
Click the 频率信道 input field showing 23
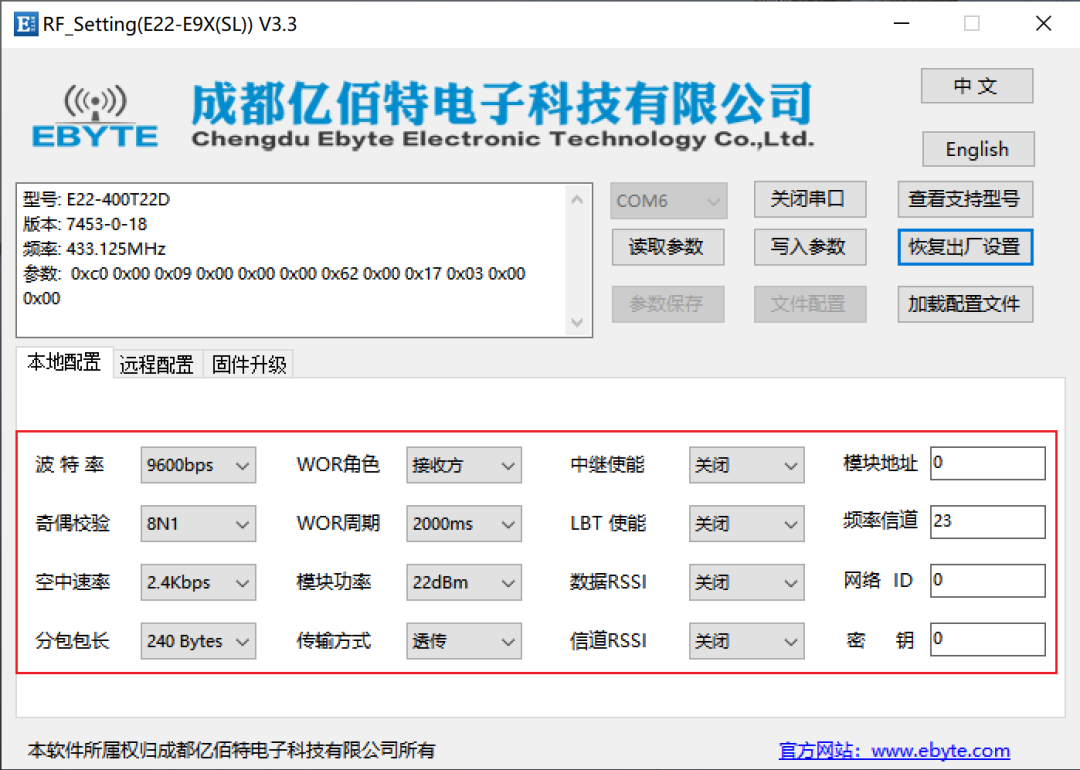(x=988, y=521)
